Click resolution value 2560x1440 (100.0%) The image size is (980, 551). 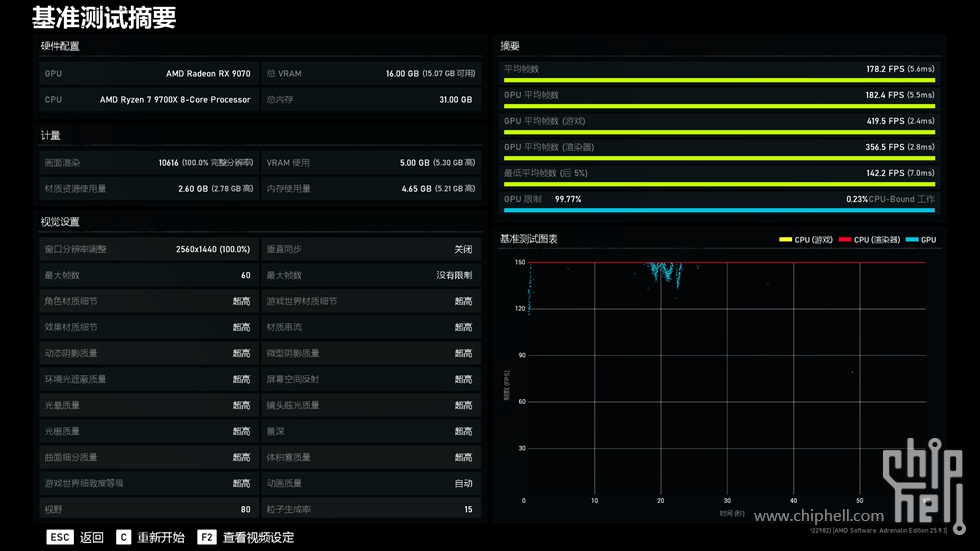coord(213,249)
